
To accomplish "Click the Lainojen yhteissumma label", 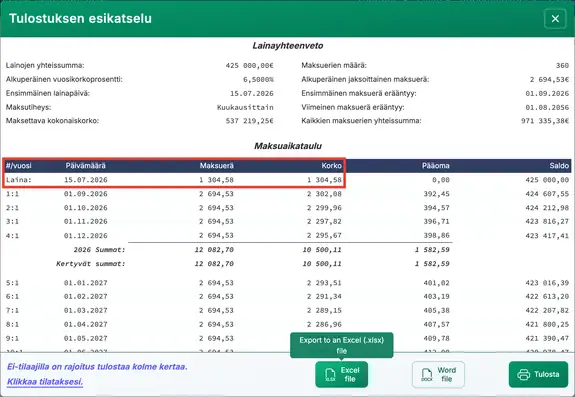I will (x=45, y=66).
